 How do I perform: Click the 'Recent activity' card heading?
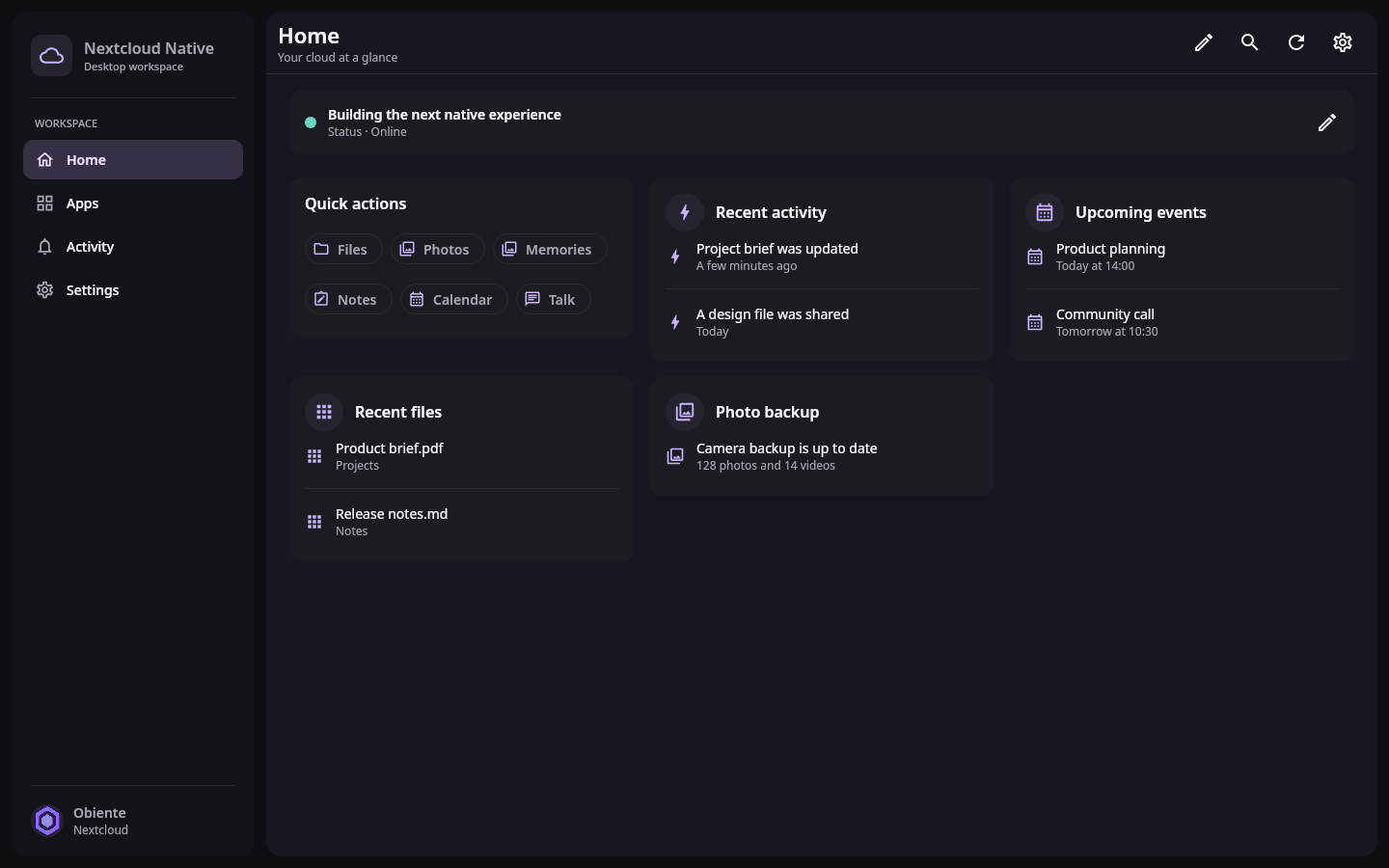[771, 212]
